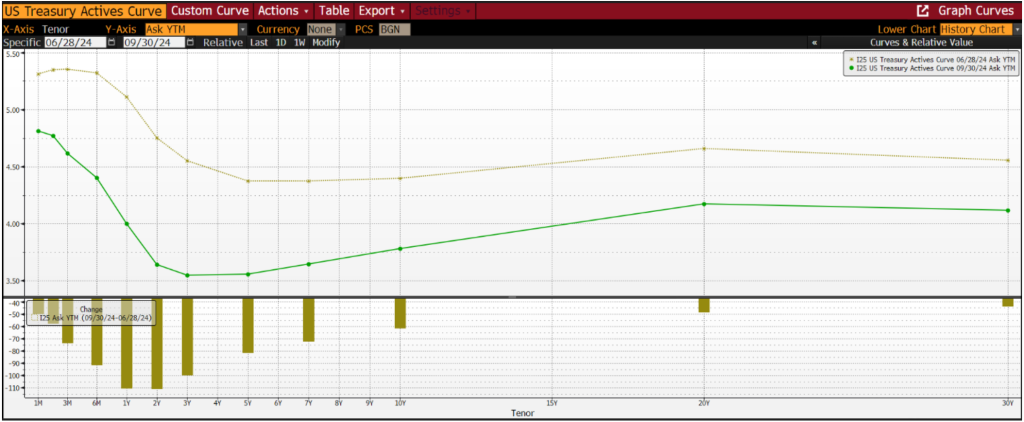The height and width of the screenshot is (422, 1024).
Task: Open the Table view
Action: 334,10
